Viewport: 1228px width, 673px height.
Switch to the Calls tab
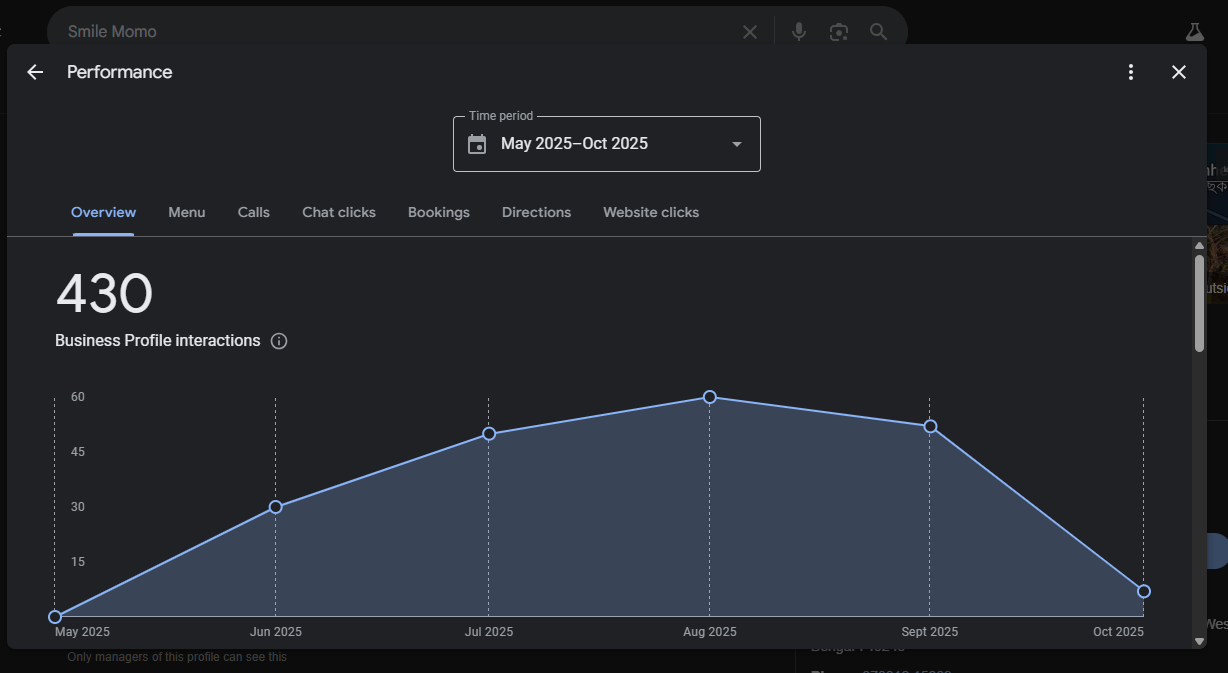[254, 212]
